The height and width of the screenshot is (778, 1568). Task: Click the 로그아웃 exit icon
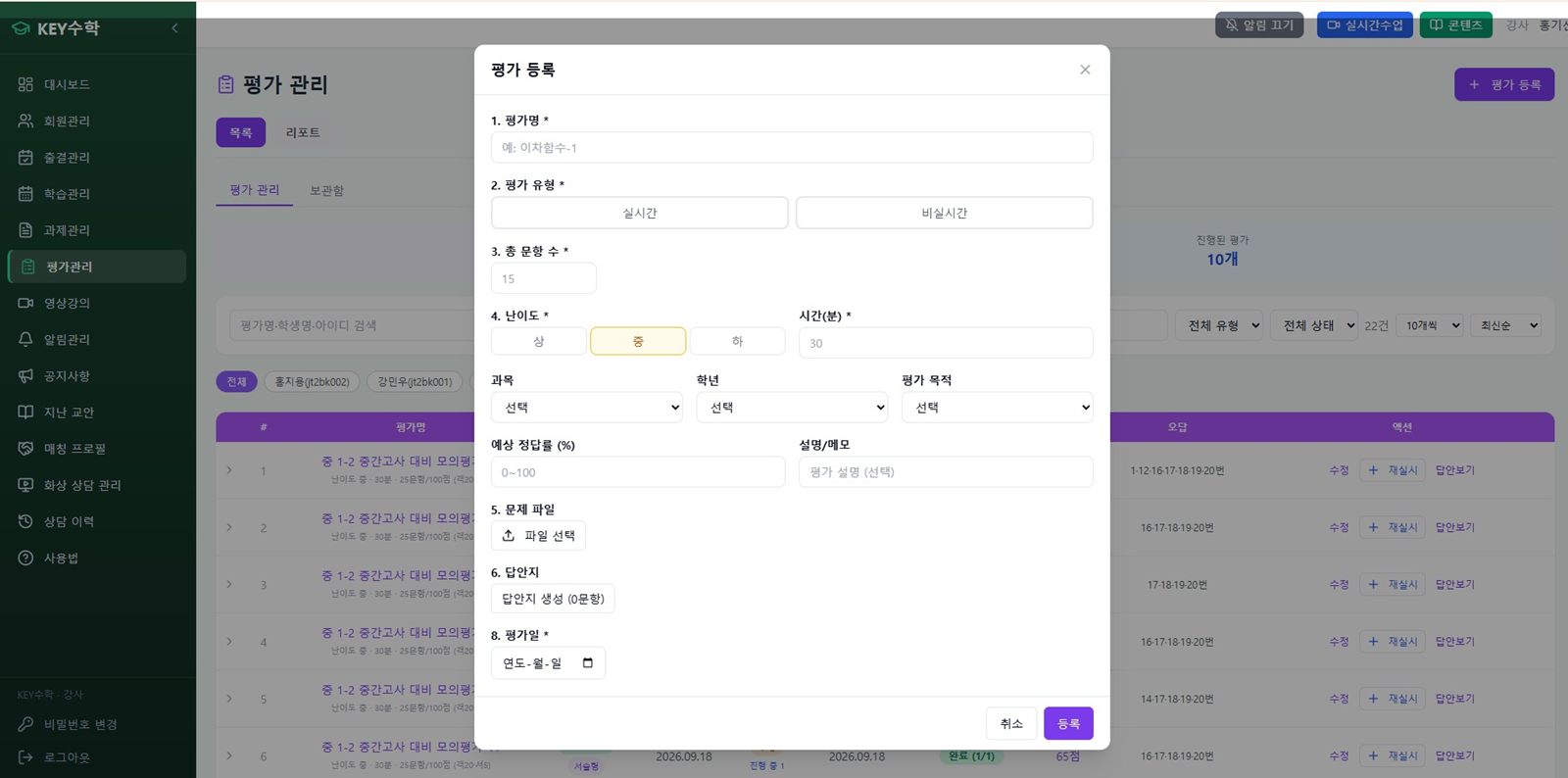coord(25,757)
